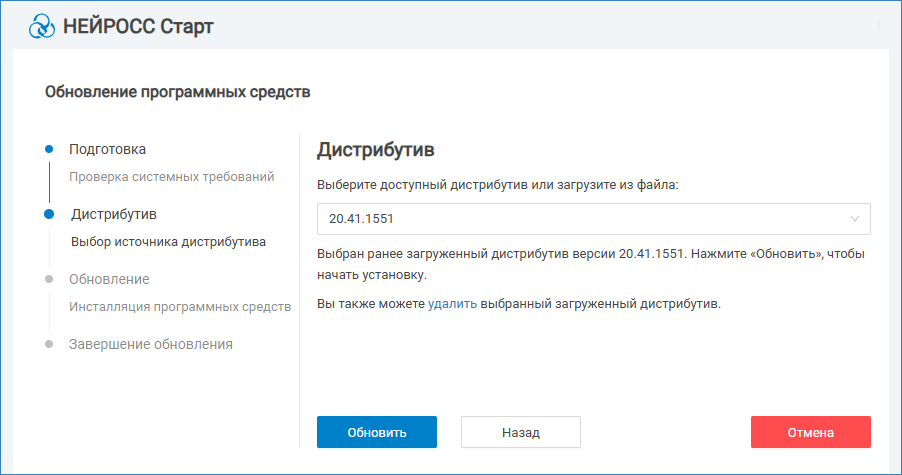Click the grey bullet beside the Обновление step

pos(49,279)
